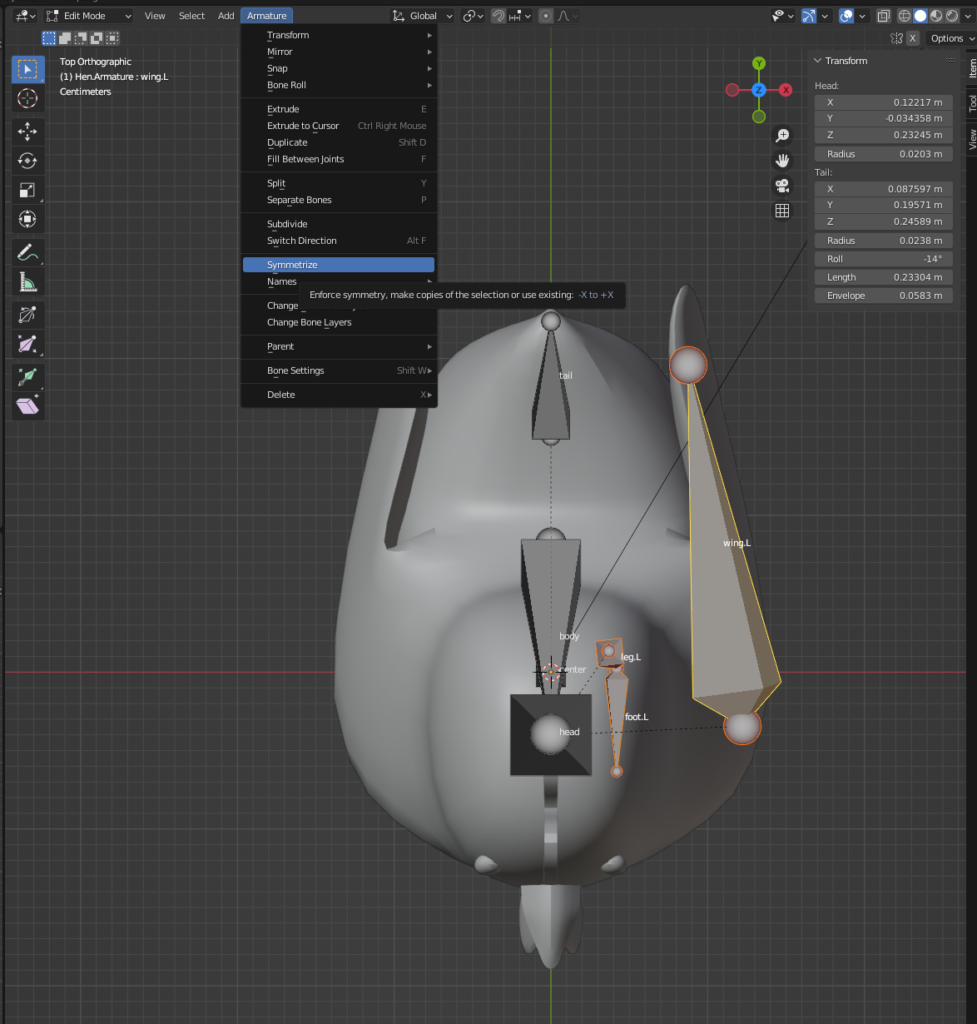Collapse the Transform panel
The width and height of the screenshot is (977, 1024).
[x=817, y=61]
